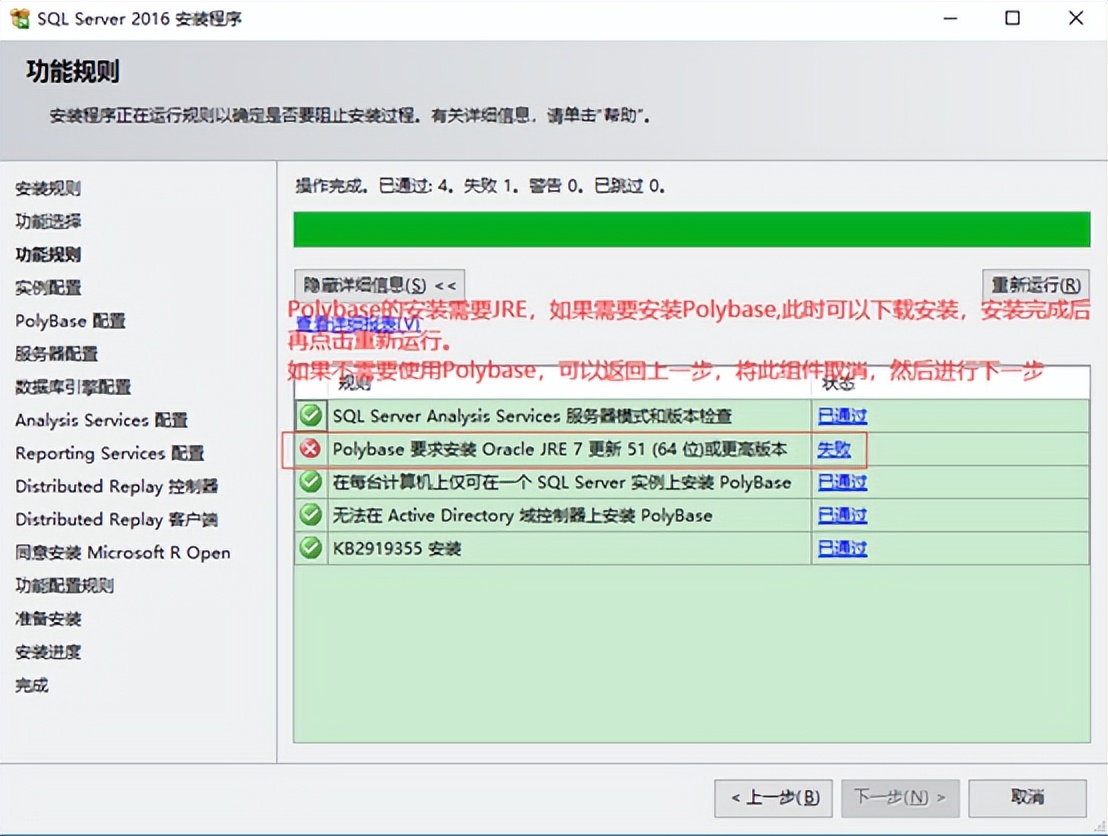Select Distributed Replay 控制器 step
This screenshot has height=836, width=1108.
[x=116, y=486]
